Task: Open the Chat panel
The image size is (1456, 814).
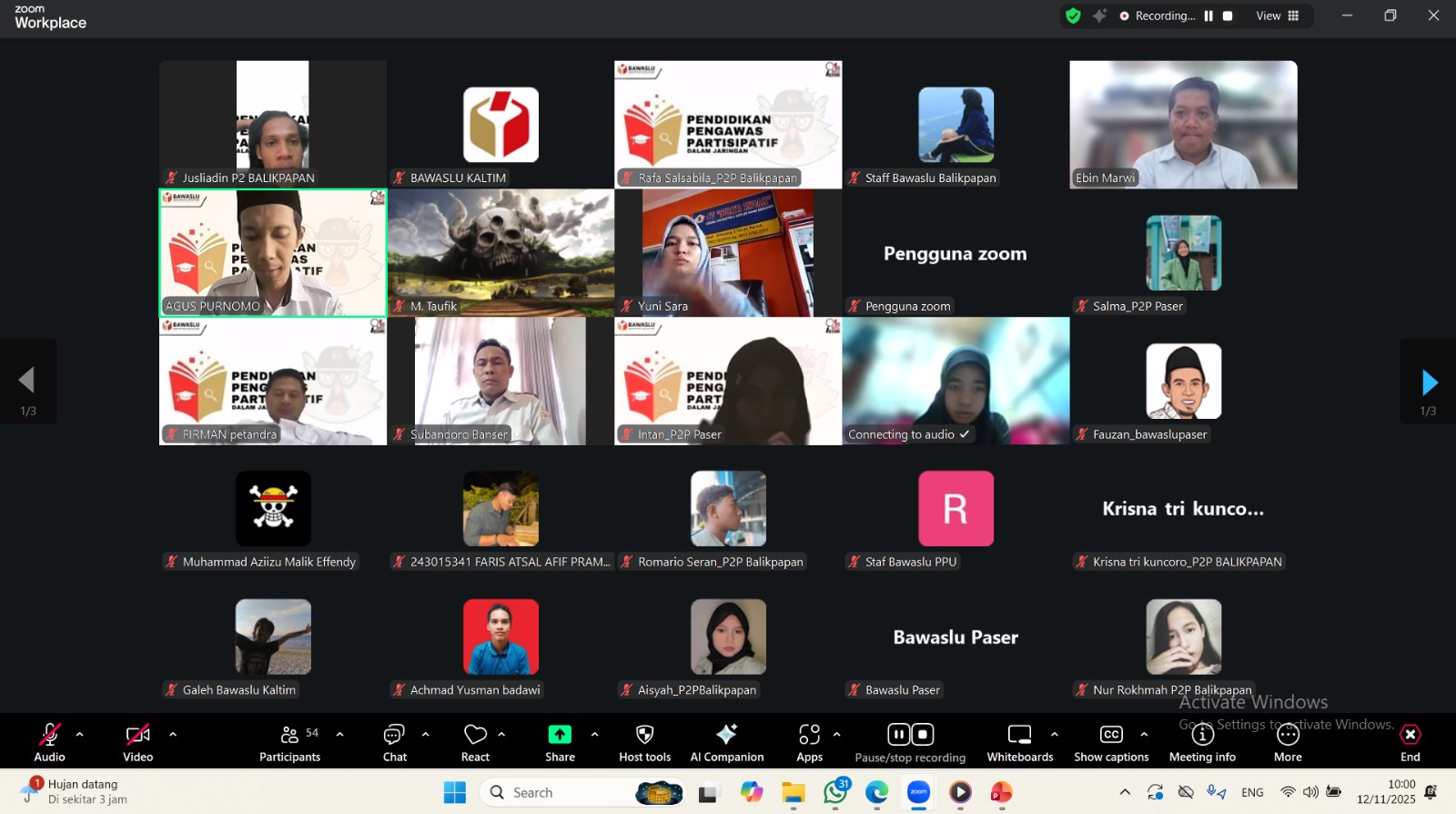Action: [395, 742]
